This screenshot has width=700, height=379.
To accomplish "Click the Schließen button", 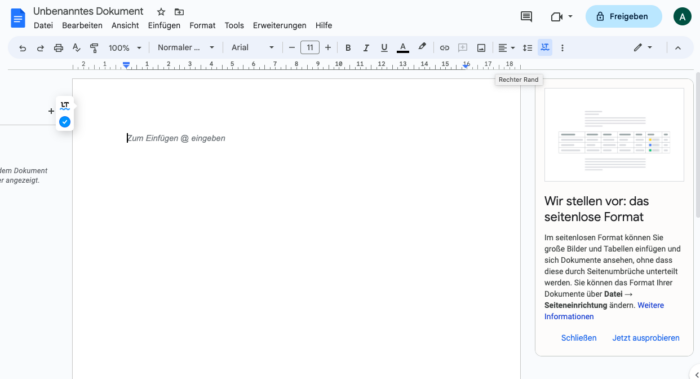I will (x=579, y=338).
